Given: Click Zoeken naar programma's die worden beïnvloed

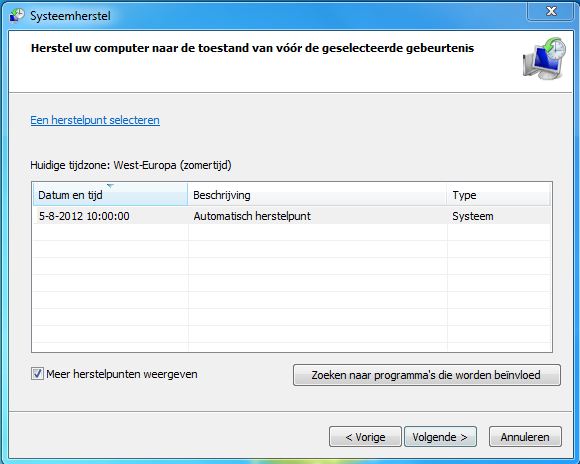Looking at the screenshot, I should pyautogui.click(x=427, y=375).
